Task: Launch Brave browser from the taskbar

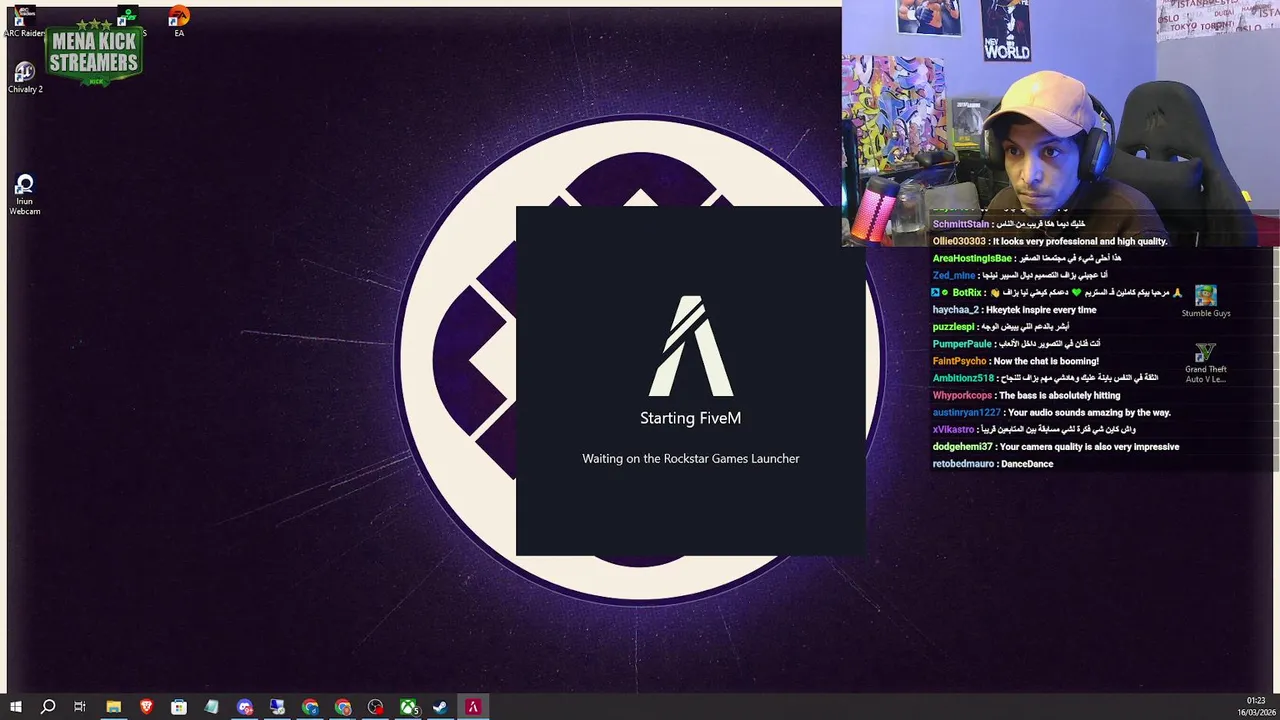Action: 146,707
